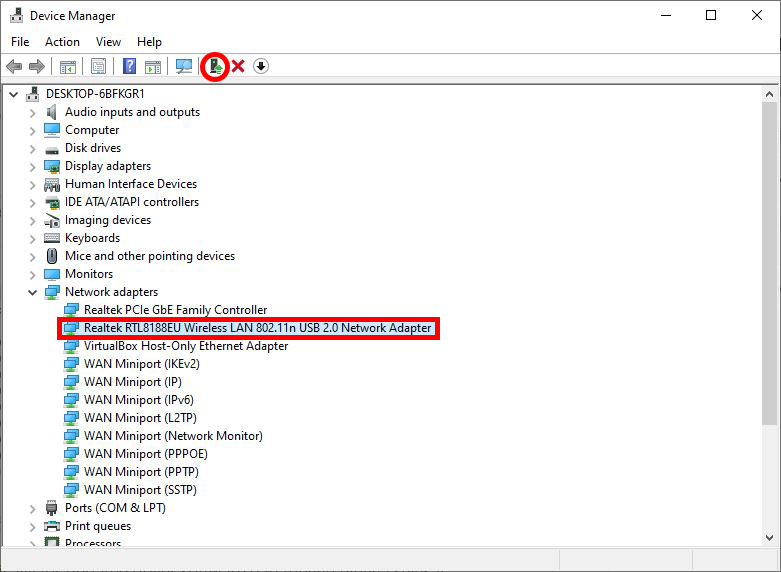Click the IDE ATA/ATAPI controllers label
Viewport: 781px width, 572px height.
pos(131,202)
